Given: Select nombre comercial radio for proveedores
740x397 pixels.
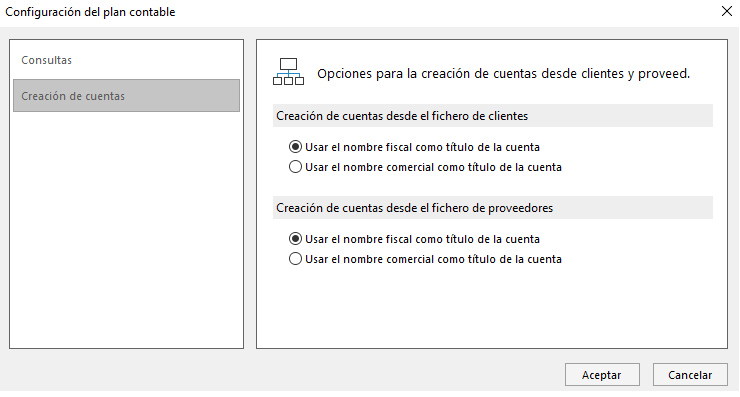Looking at the screenshot, I should tap(295, 259).
